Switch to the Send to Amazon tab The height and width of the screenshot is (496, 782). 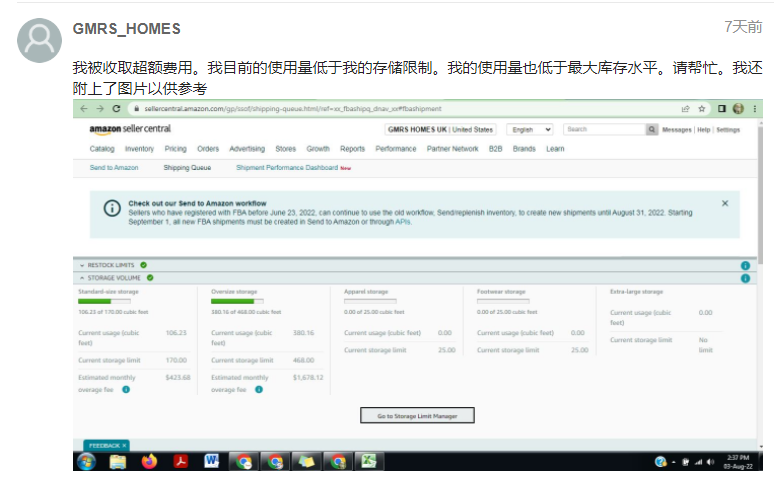click(114, 168)
